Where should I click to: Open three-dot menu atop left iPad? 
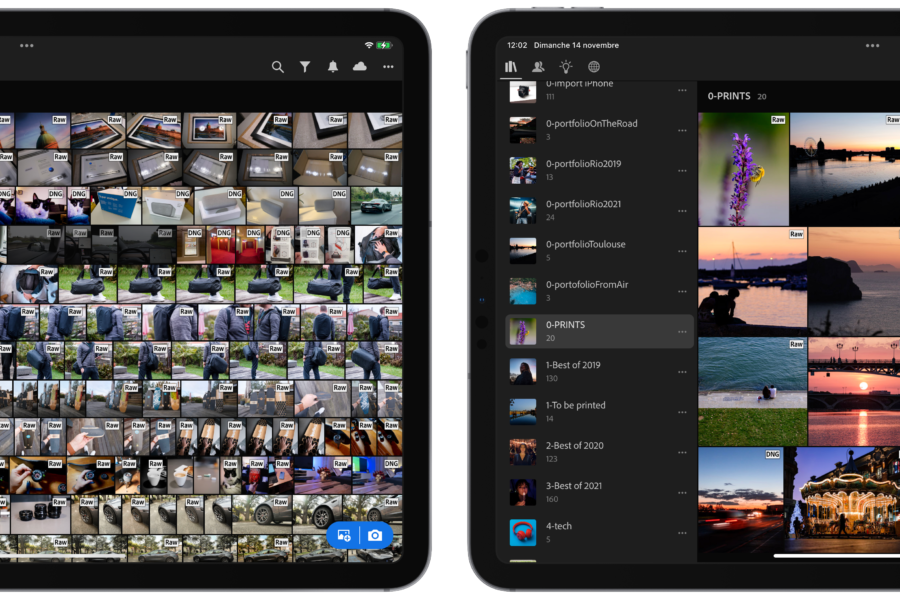26,45
